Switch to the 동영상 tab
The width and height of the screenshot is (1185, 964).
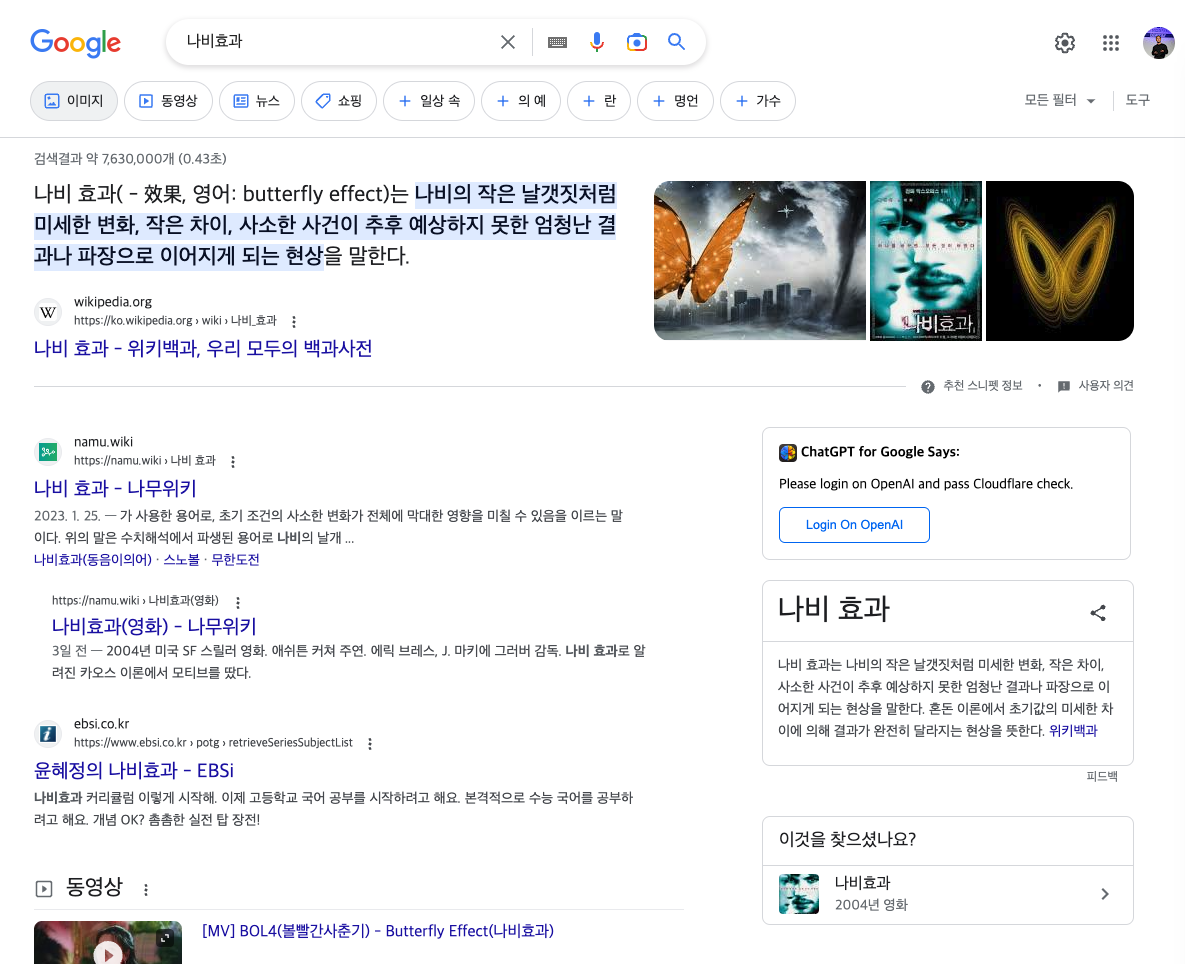(x=169, y=100)
